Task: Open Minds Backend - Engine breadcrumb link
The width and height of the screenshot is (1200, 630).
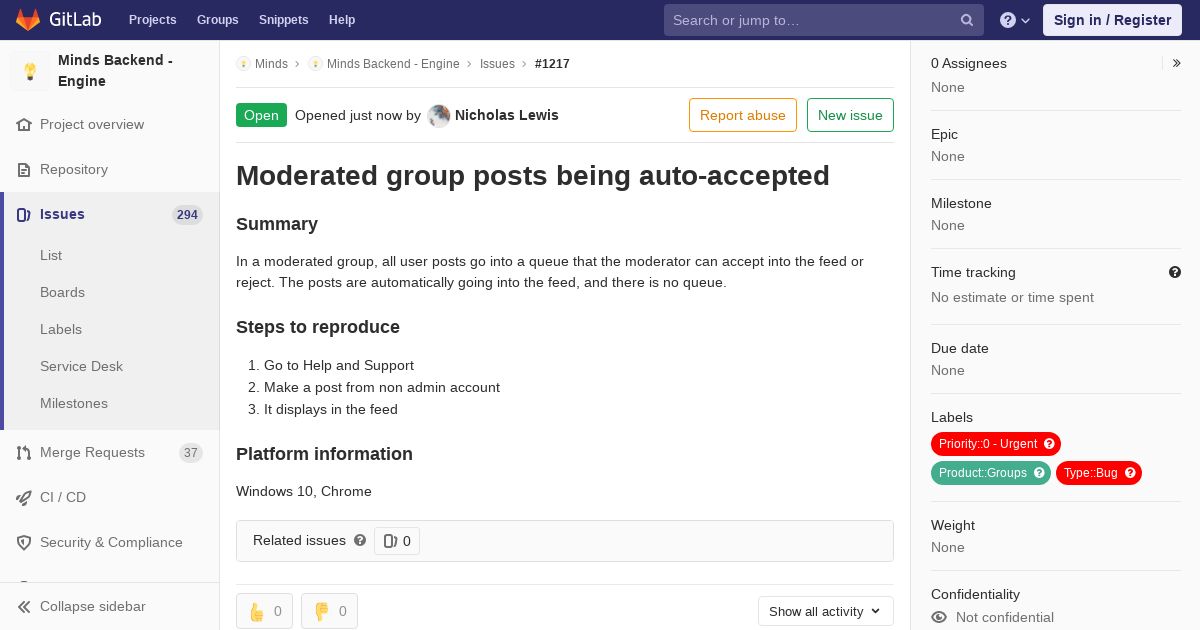Action: click(393, 64)
